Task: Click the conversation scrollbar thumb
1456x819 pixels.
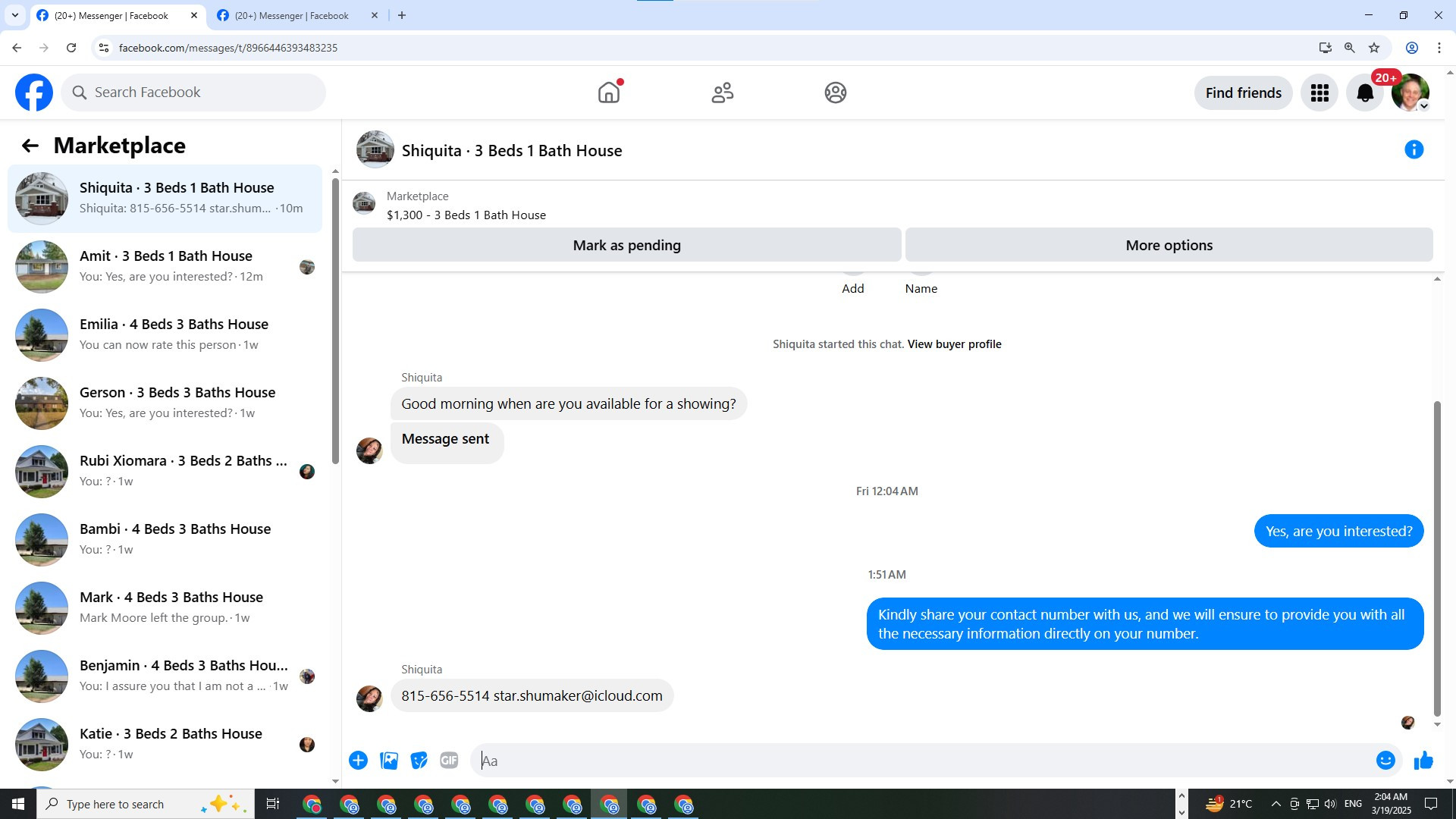Action: coord(1437,559)
